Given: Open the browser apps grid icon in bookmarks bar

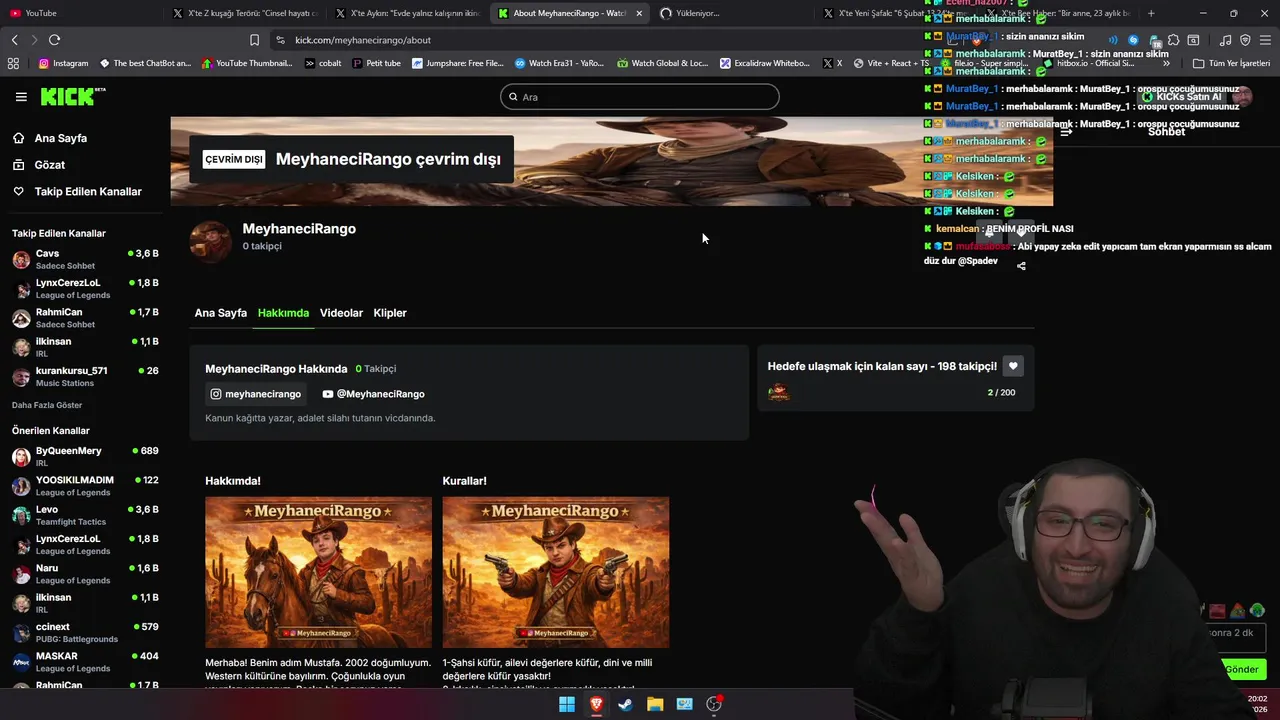Looking at the screenshot, I should click(13, 63).
